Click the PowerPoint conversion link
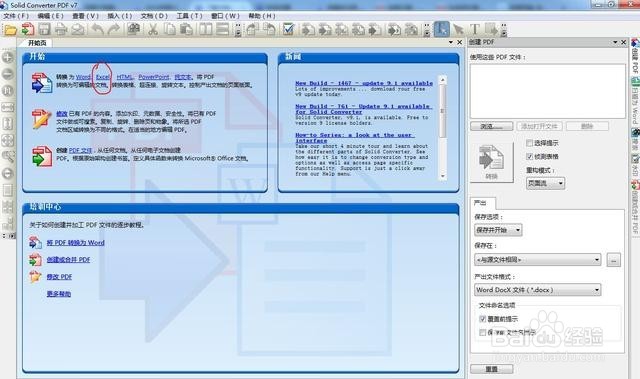The image size is (640, 379). coord(153,77)
